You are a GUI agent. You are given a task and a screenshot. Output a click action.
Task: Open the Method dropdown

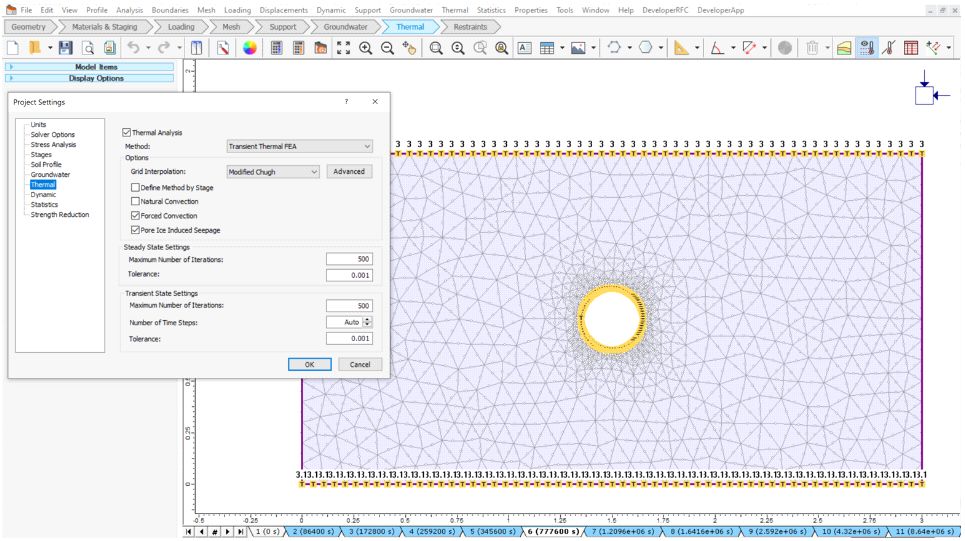[299, 146]
